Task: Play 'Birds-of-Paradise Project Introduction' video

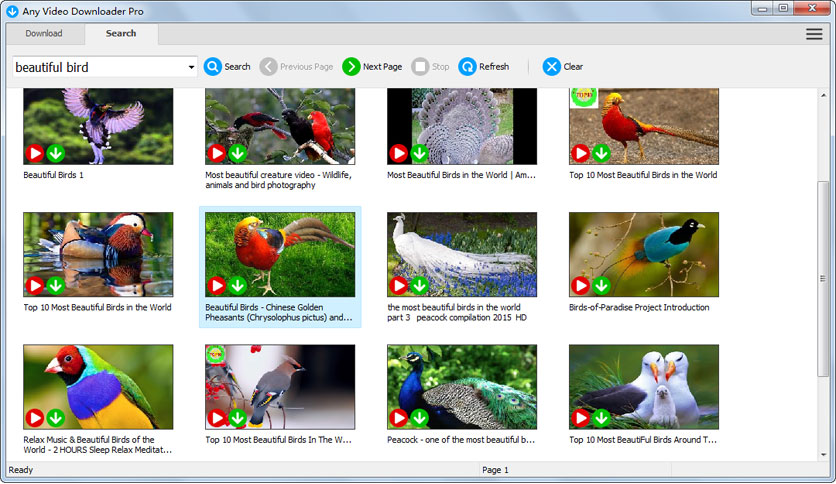Action: pos(580,286)
